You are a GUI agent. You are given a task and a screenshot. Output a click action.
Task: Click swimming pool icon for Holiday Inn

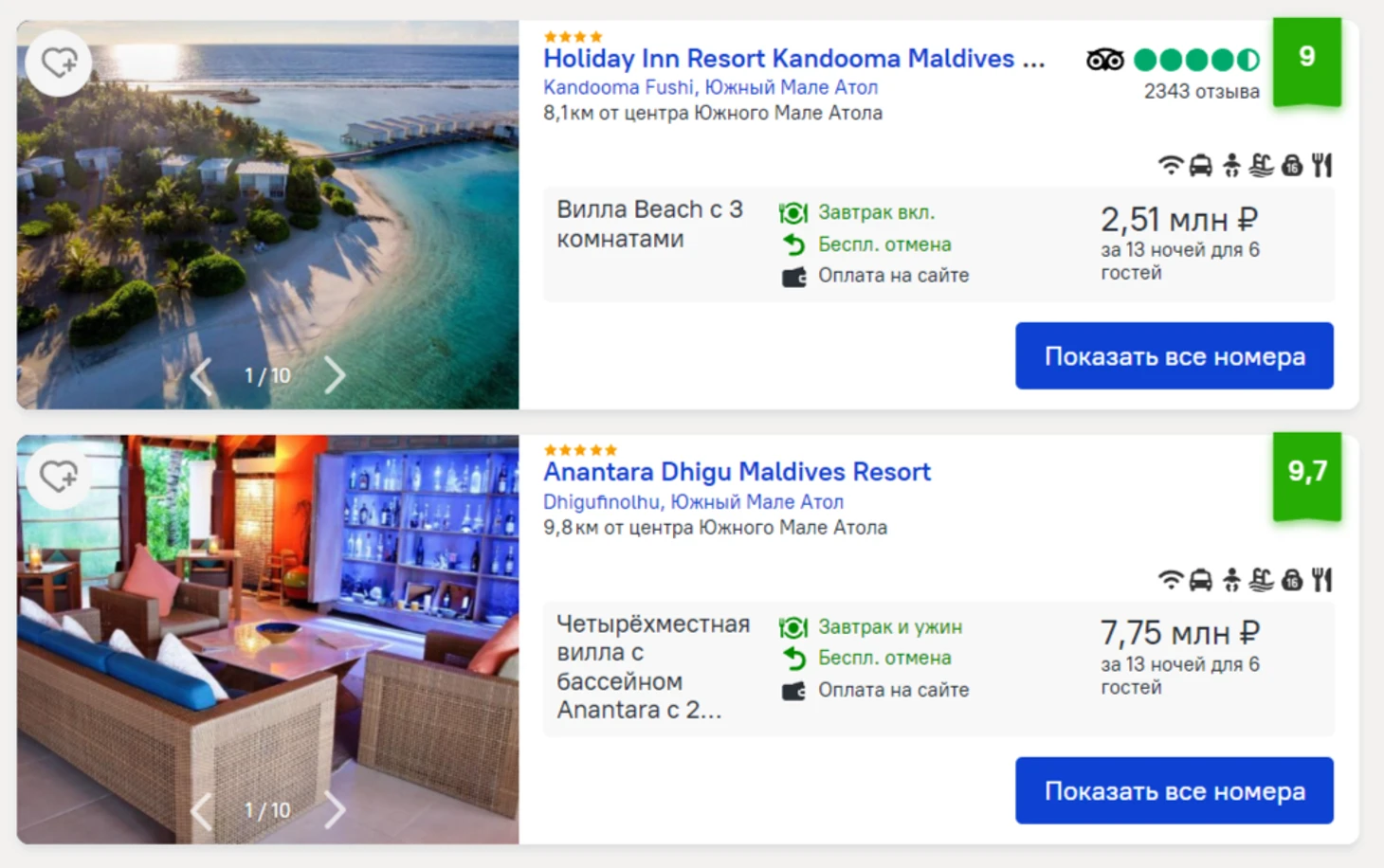pyautogui.click(x=1261, y=166)
